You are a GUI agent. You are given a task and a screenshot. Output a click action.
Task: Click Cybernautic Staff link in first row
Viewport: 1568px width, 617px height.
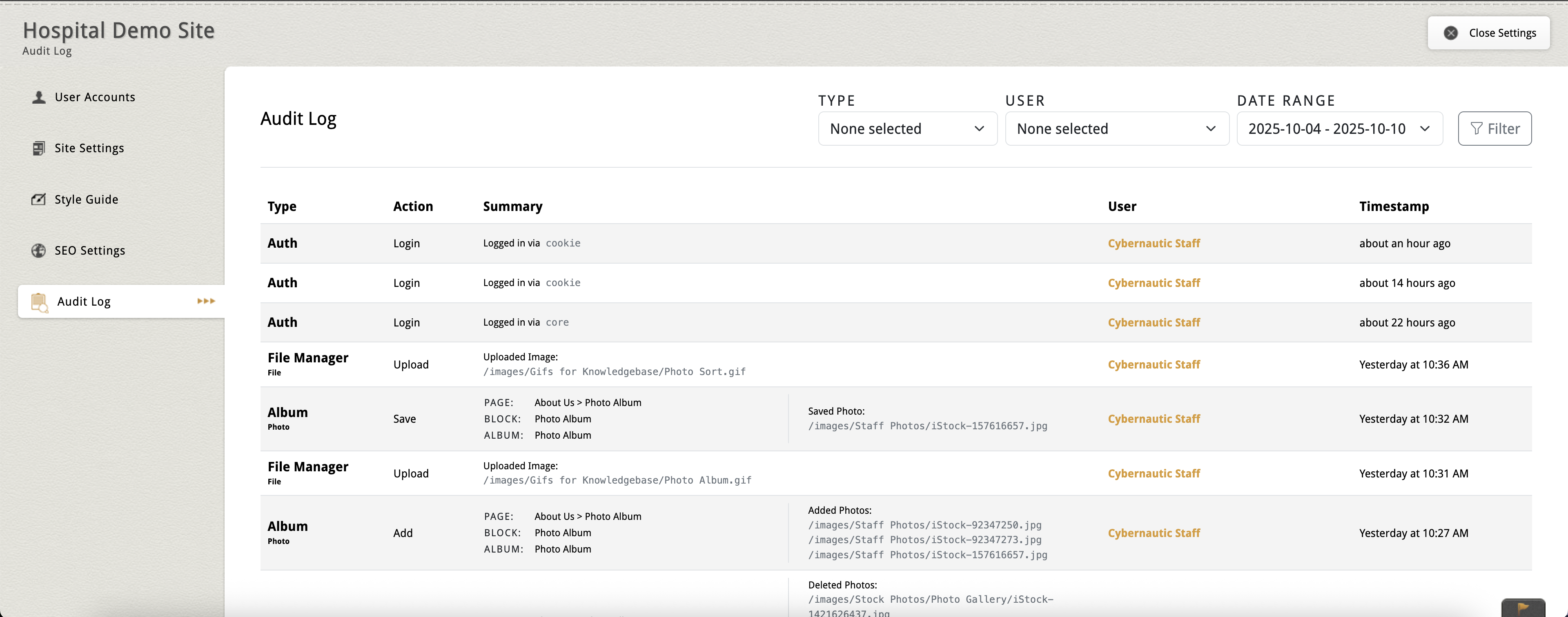(x=1154, y=243)
